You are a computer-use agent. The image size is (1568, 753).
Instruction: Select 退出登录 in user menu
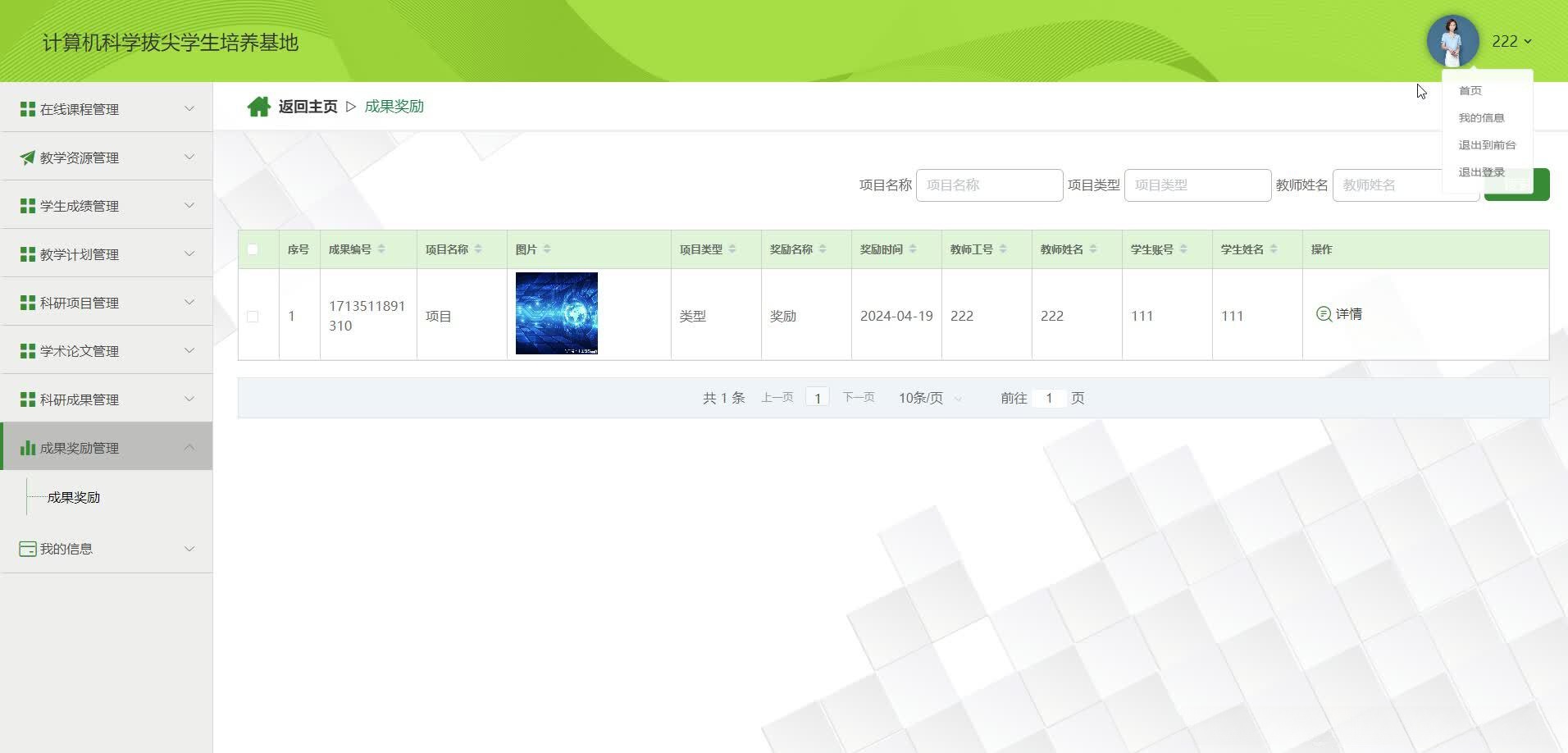click(x=1481, y=171)
